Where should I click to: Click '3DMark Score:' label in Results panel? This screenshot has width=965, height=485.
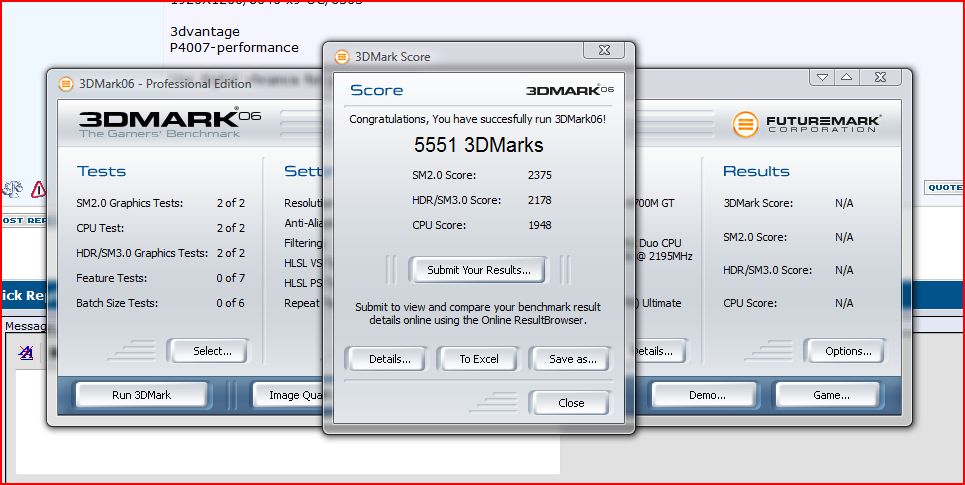pos(758,203)
